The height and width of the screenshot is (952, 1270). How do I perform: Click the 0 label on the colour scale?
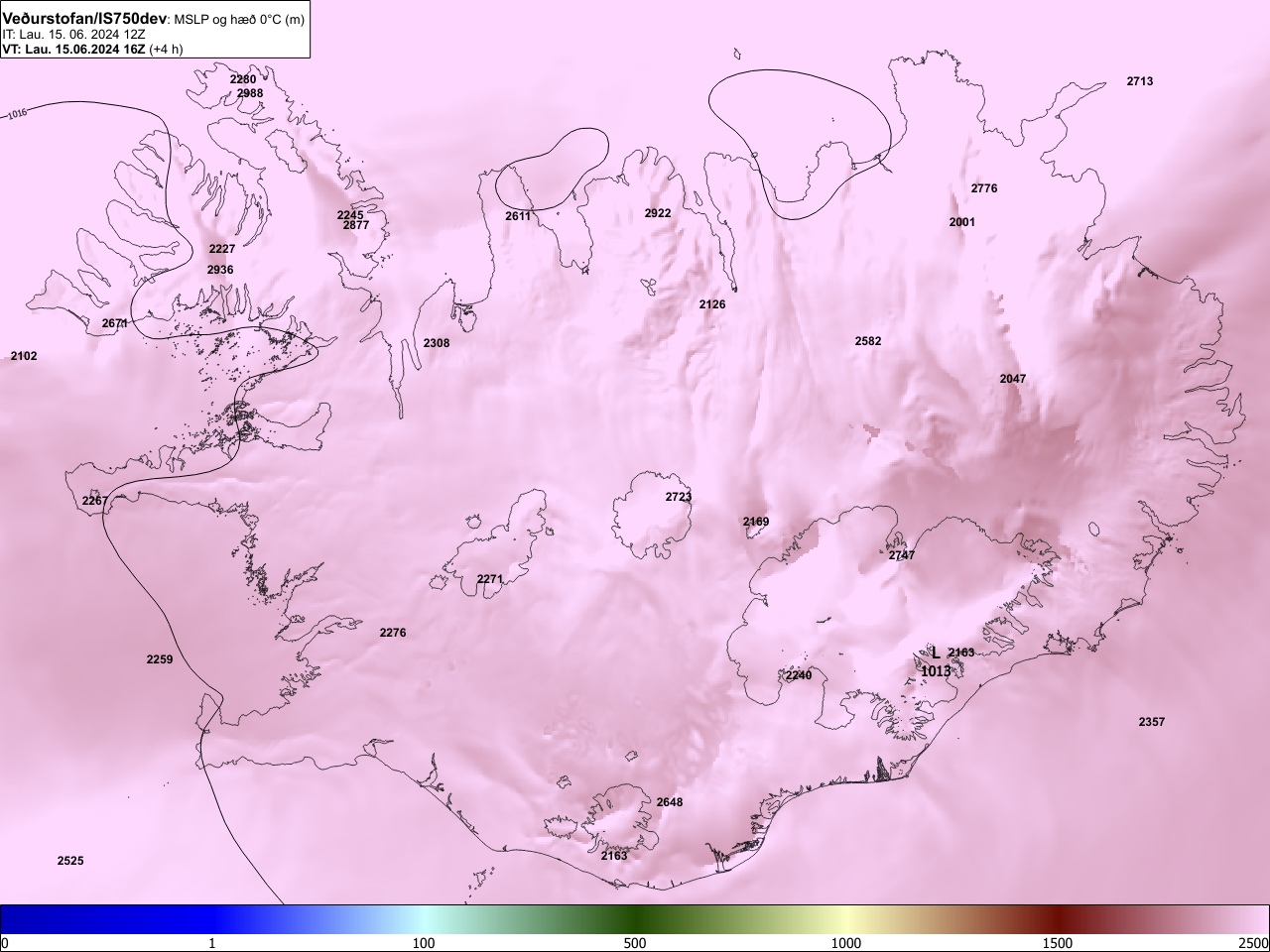[x=5, y=942]
